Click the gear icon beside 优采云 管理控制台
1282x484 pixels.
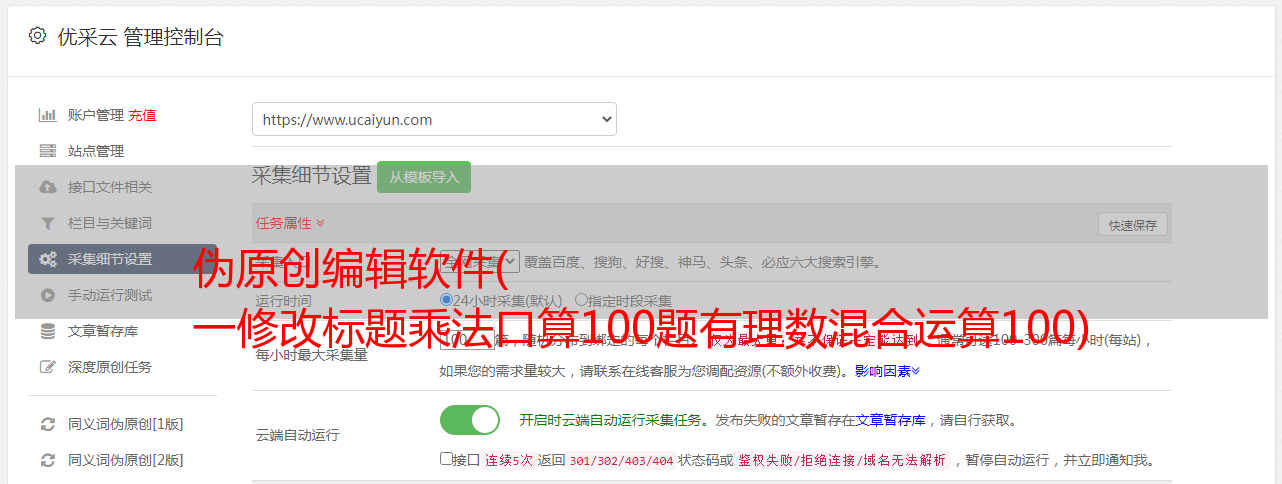pos(37,36)
